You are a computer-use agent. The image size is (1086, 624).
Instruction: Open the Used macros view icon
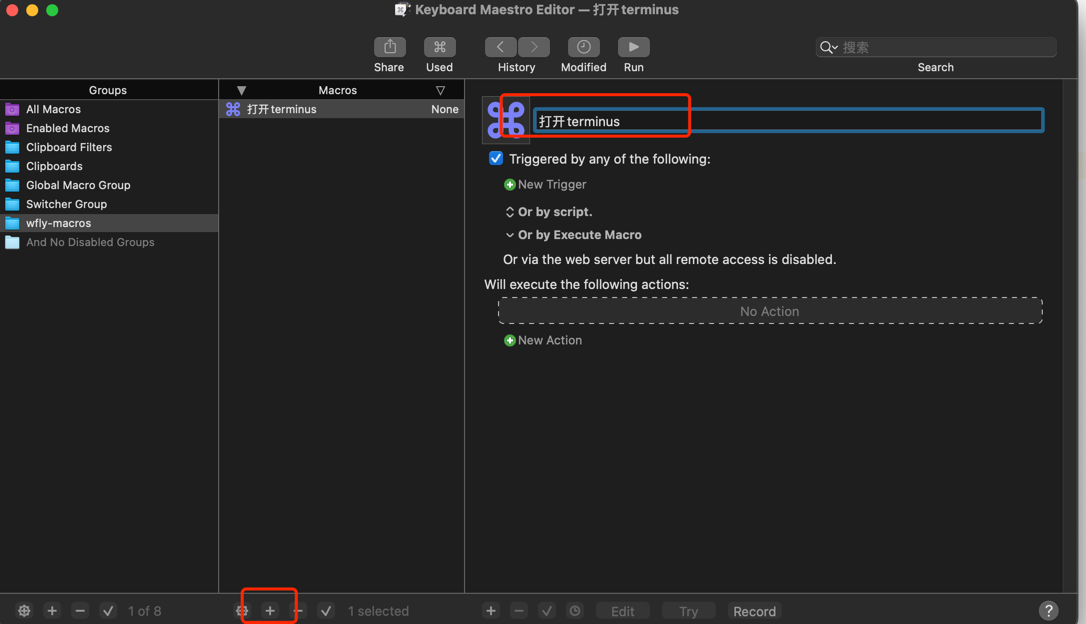tap(440, 47)
